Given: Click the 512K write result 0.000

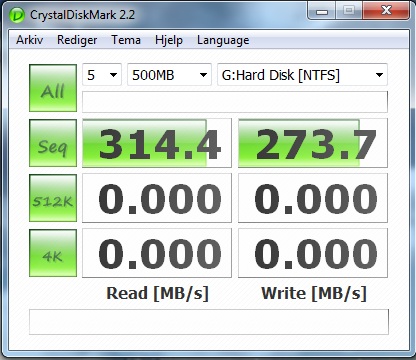Looking at the screenshot, I should (313, 198).
